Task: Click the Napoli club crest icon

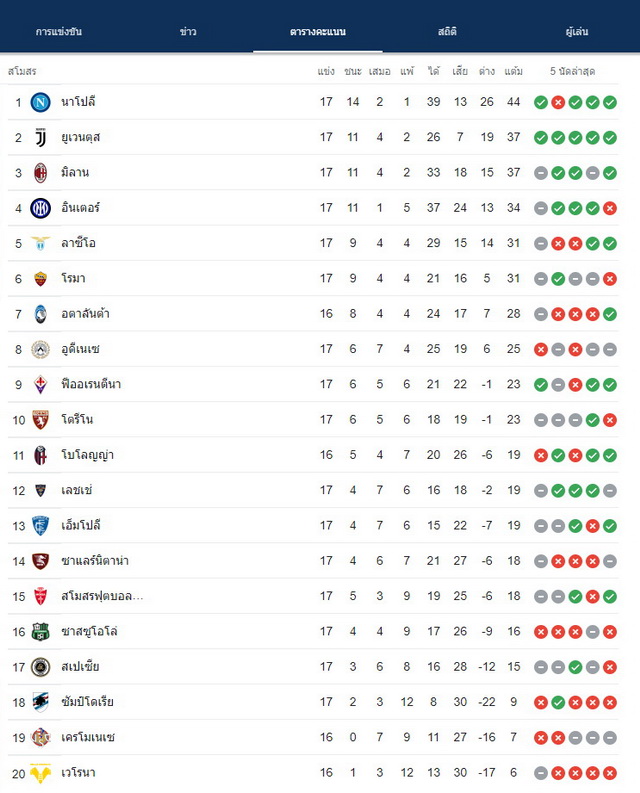Action: 40,102
